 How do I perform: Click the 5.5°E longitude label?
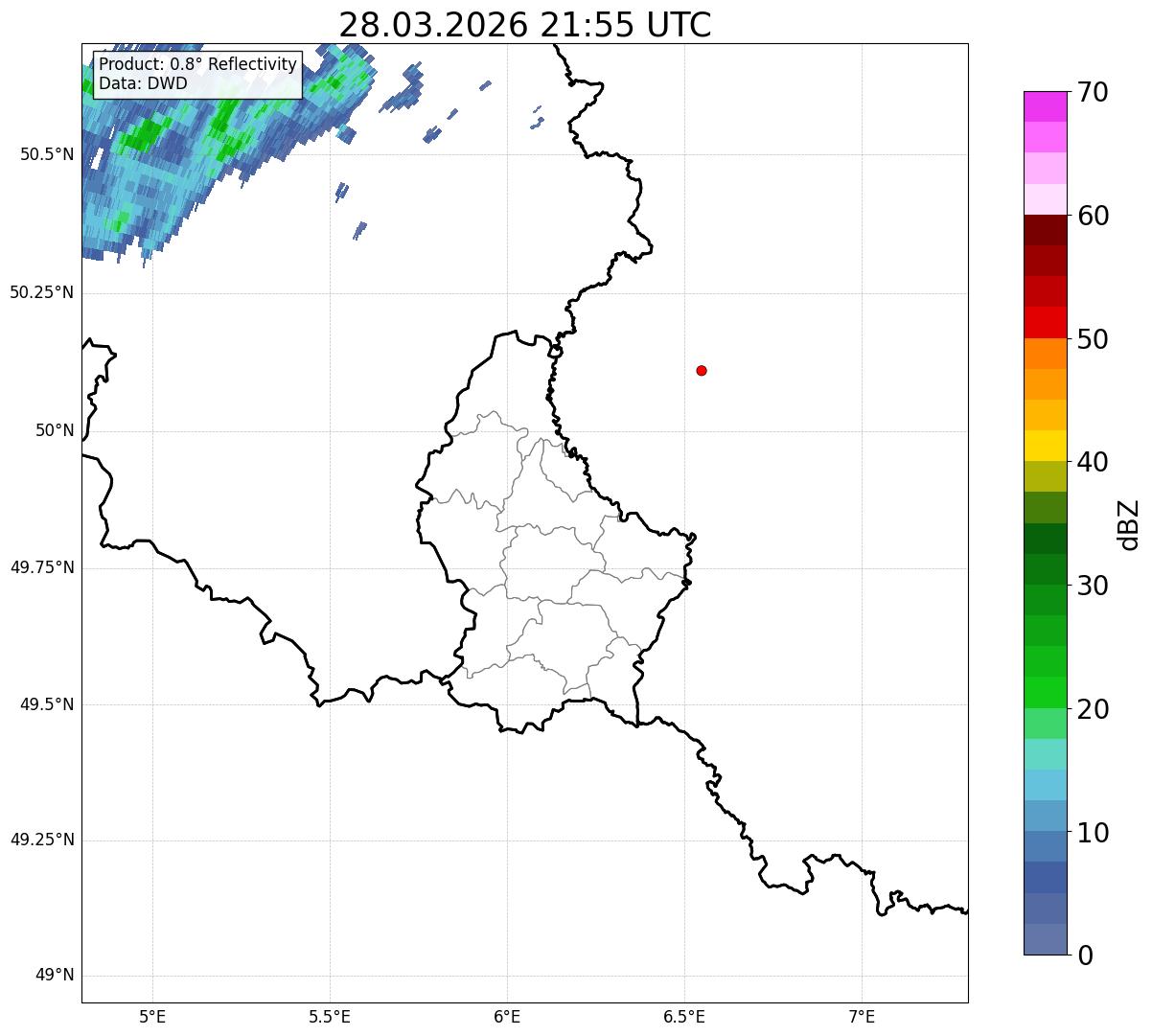point(330,1016)
